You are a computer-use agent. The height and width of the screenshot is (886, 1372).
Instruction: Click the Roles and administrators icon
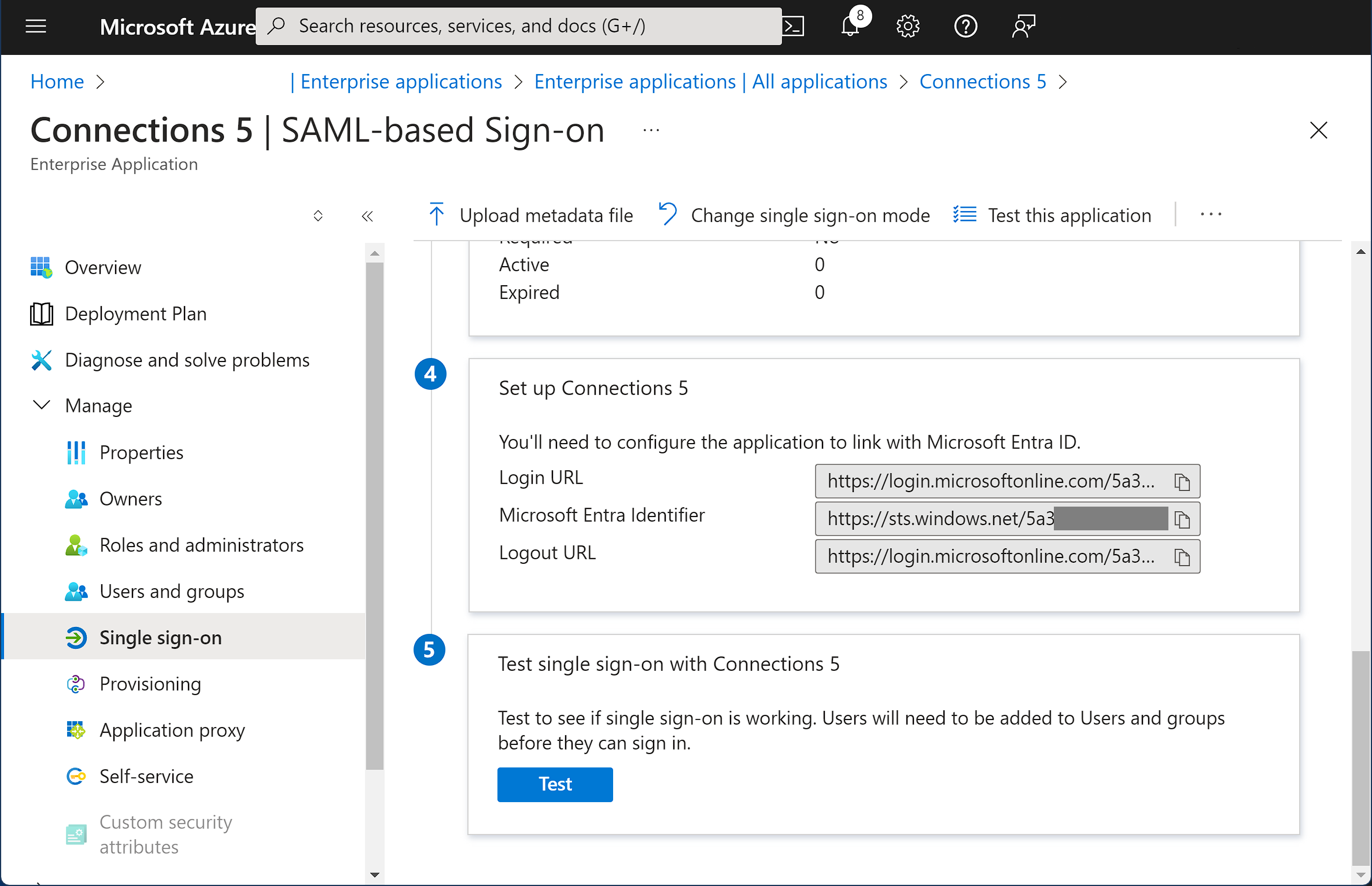[x=76, y=545]
